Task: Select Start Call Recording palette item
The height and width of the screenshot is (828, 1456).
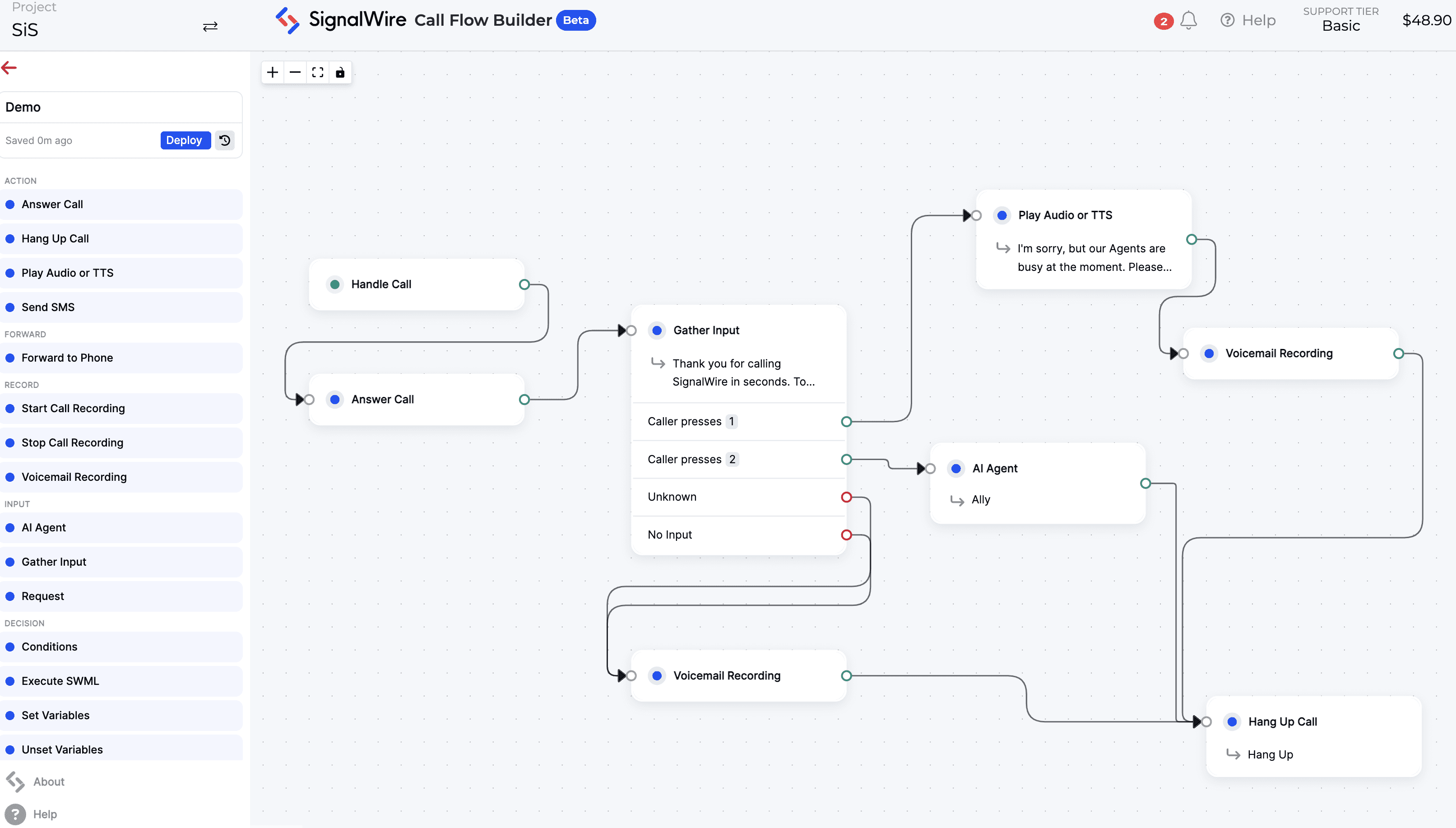Action: point(121,408)
